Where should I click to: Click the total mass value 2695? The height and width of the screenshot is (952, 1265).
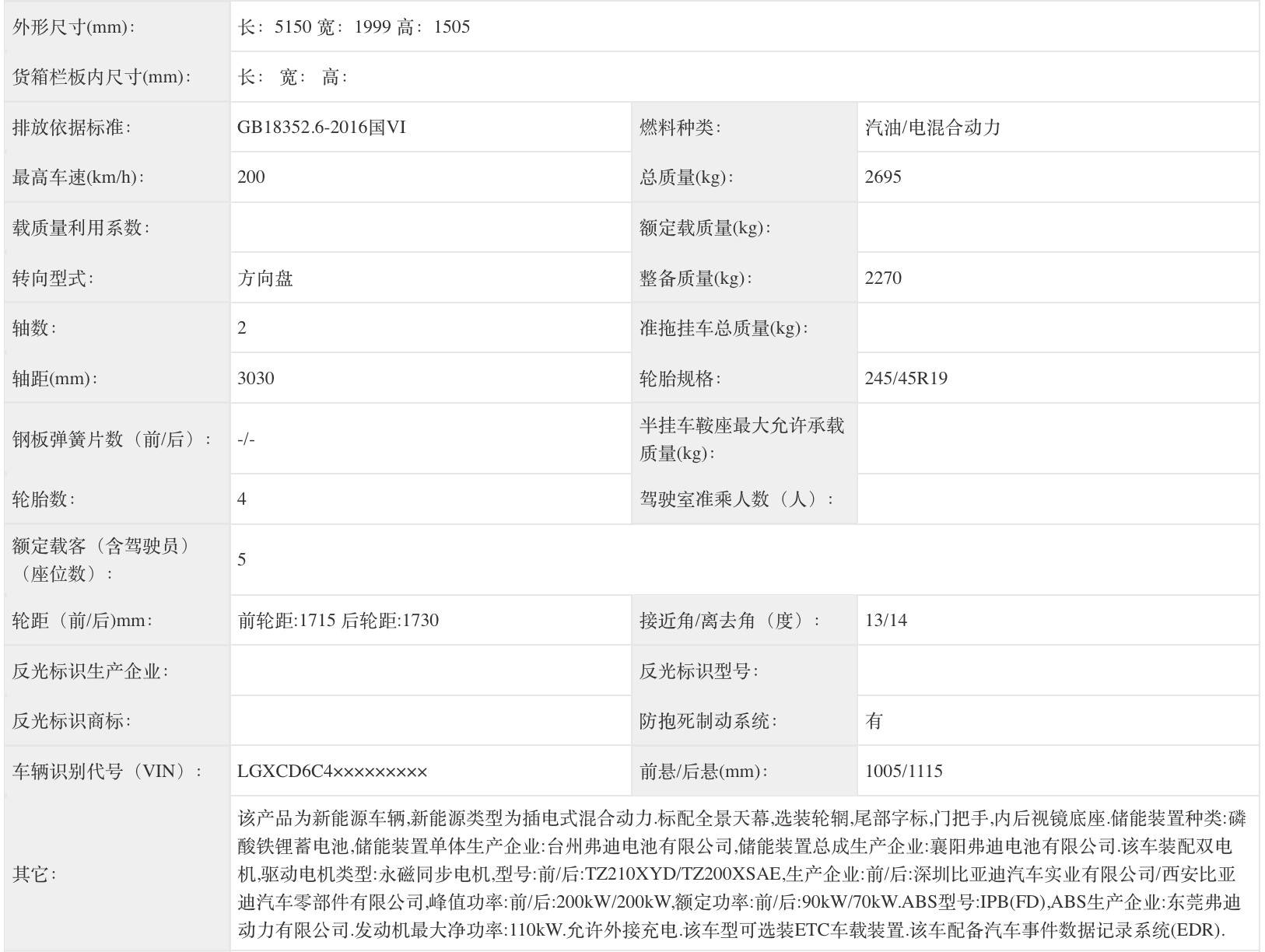click(883, 177)
